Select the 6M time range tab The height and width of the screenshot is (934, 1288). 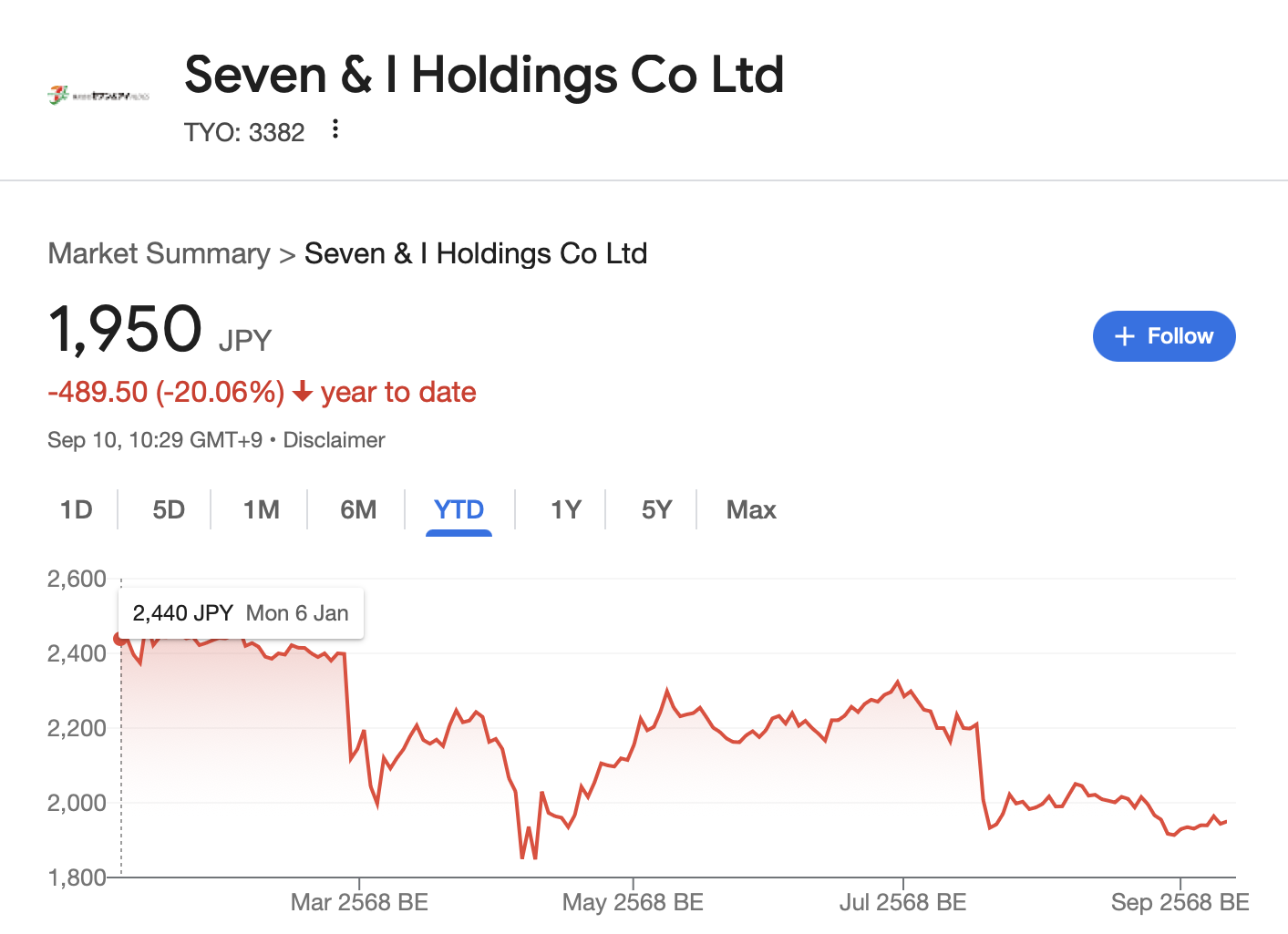coord(358,509)
